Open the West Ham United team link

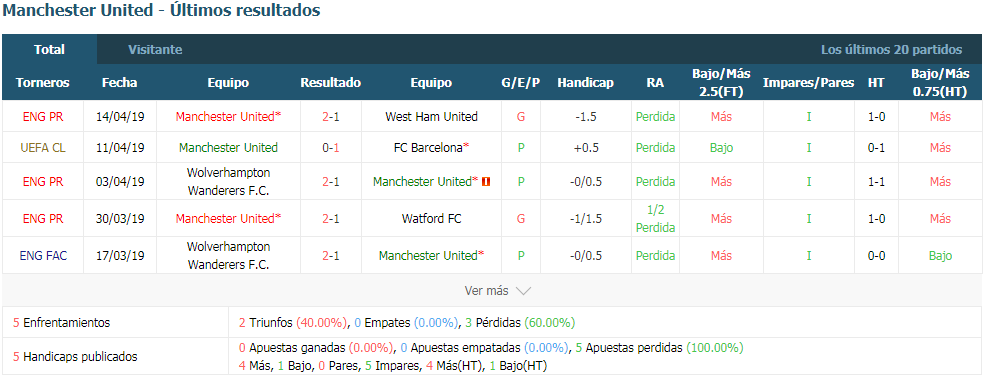click(431, 117)
